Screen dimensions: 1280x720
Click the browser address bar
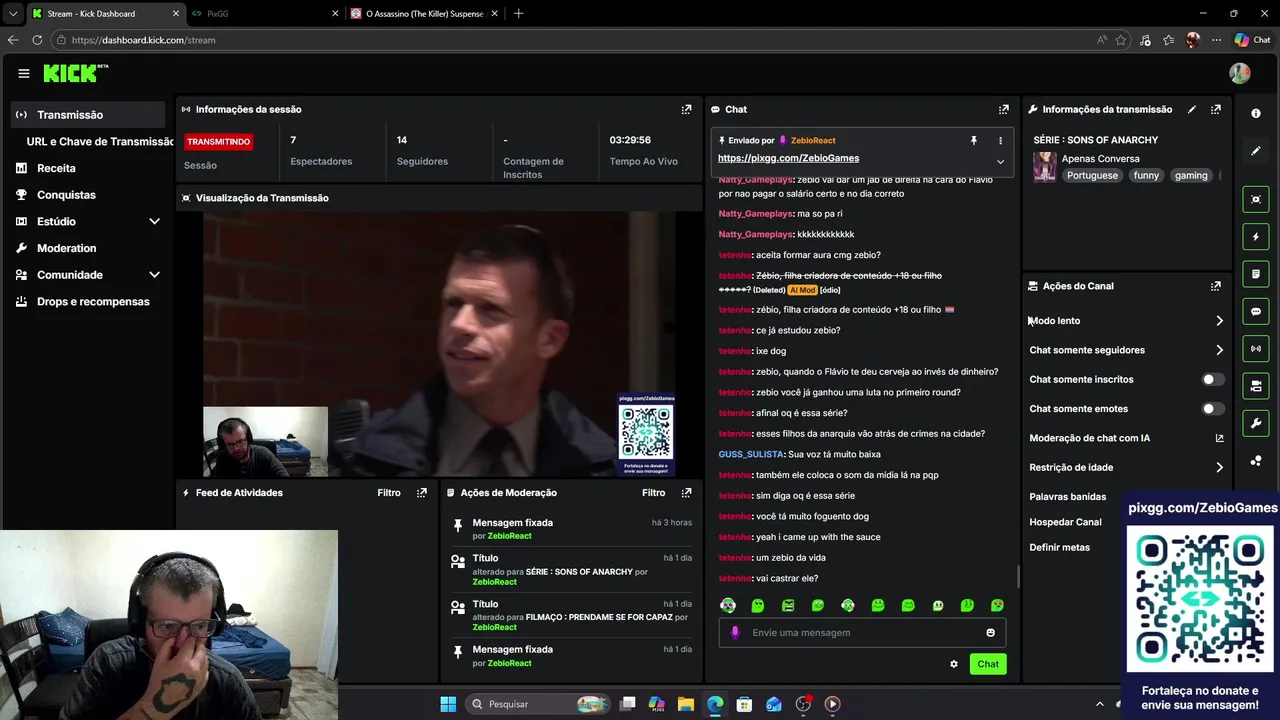575,40
